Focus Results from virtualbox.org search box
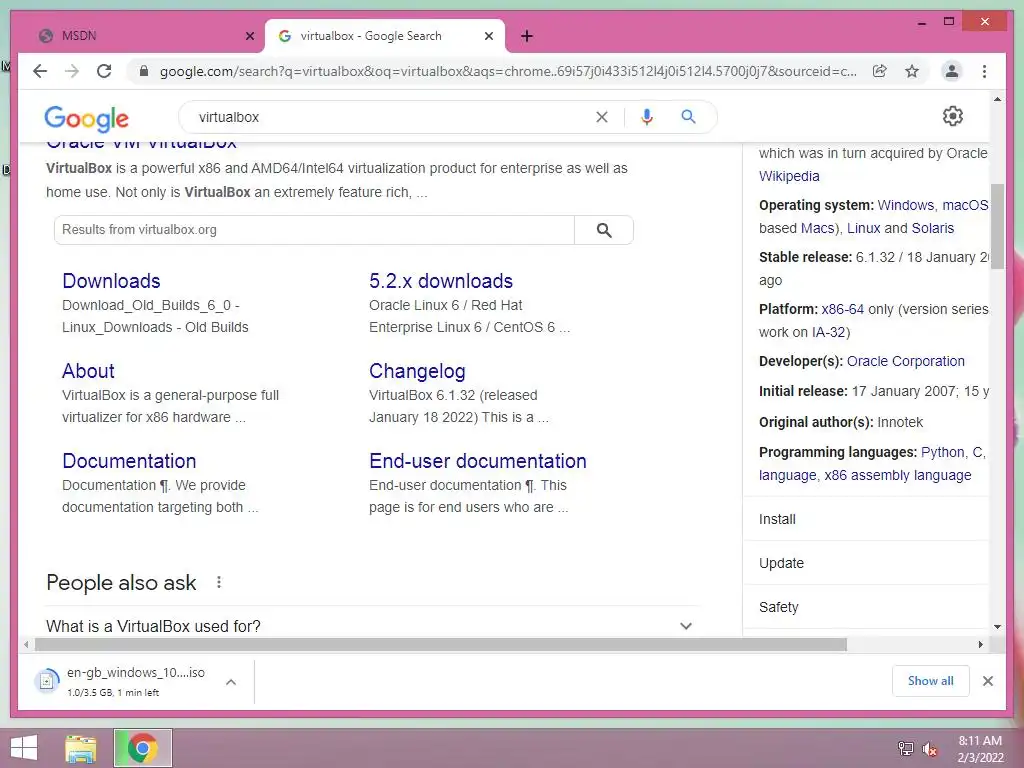Viewport: 1024px width, 768px height. (x=314, y=230)
